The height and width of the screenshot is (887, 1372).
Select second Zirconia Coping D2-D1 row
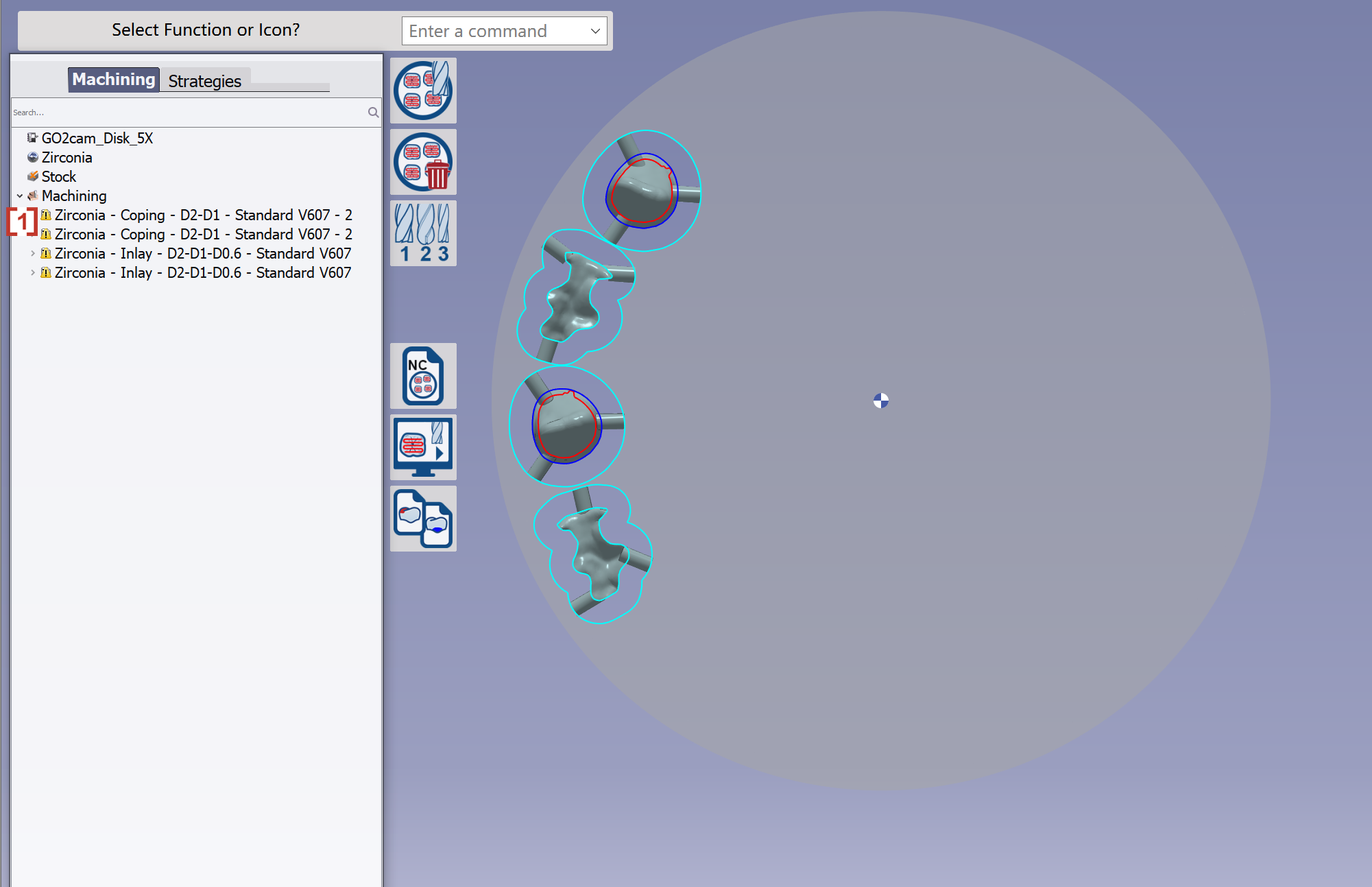pos(204,234)
